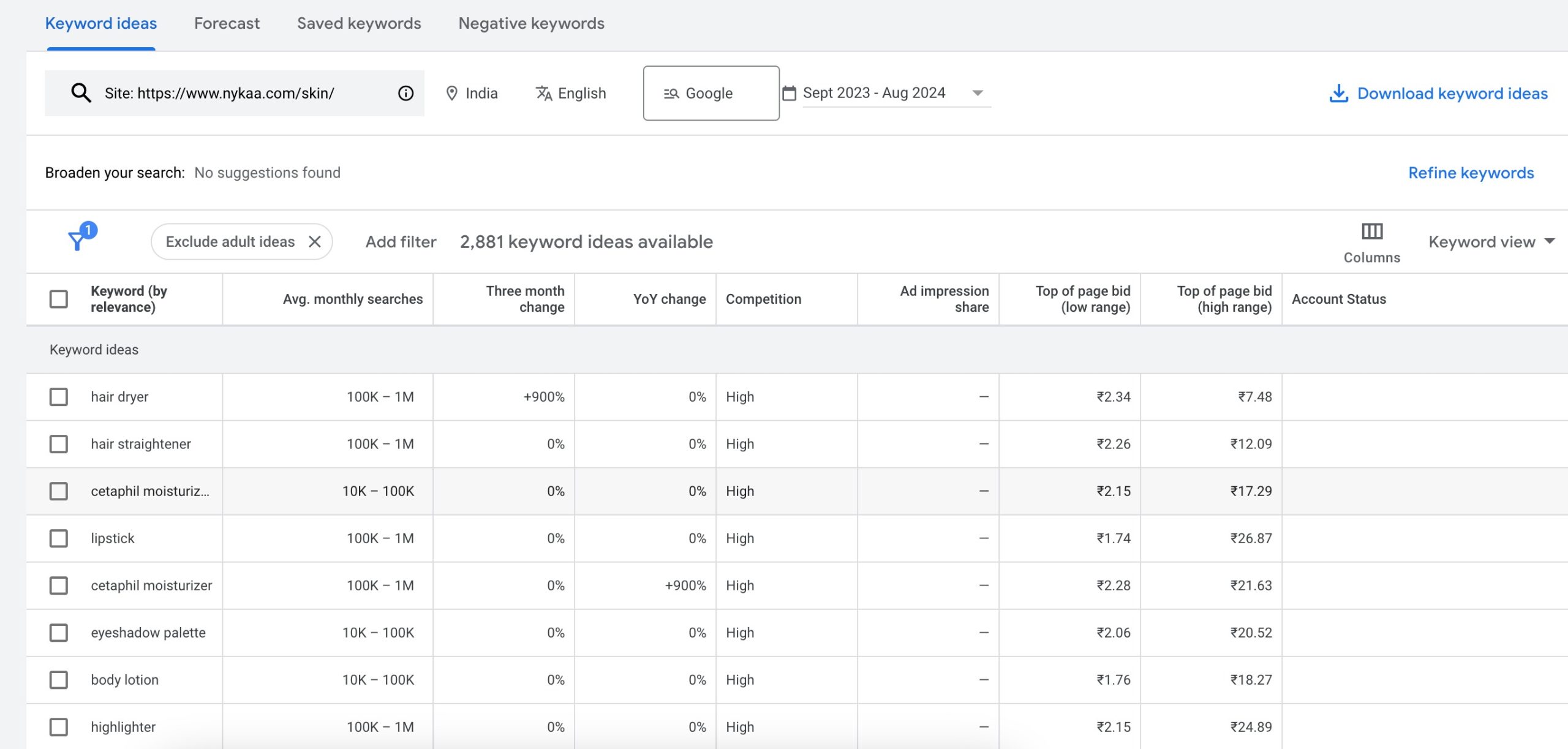Select all keywords with header checkbox
The image size is (1568, 749).
click(59, 299)
